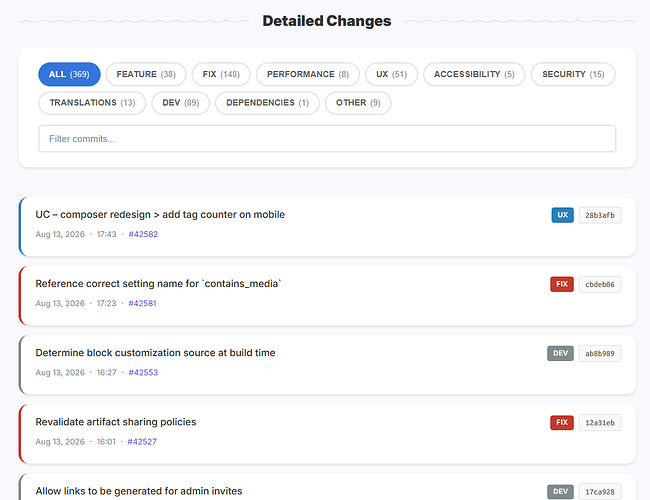Open pull request link #42553

[143, 373]
